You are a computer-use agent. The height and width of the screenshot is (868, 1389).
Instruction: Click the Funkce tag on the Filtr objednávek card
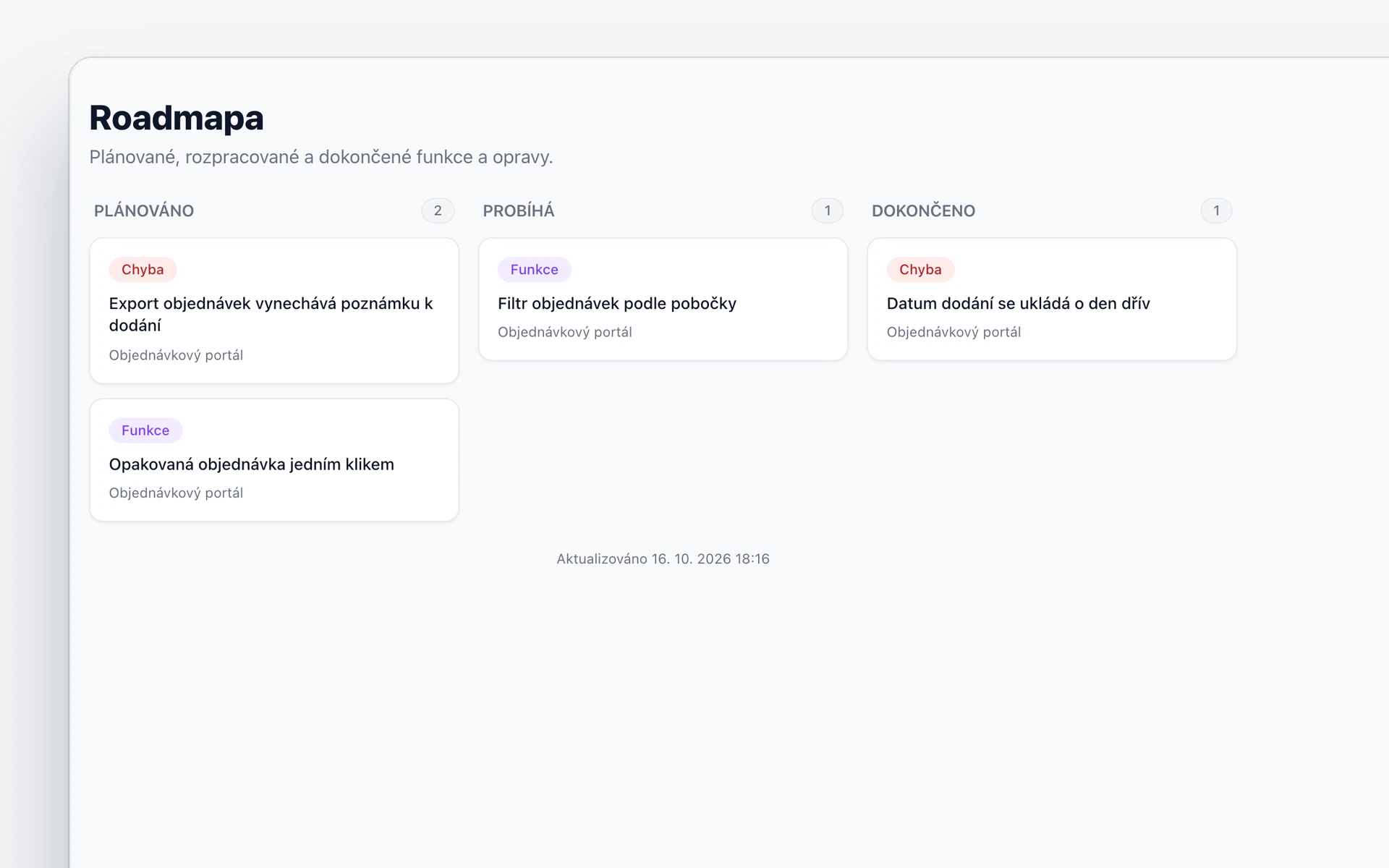[x=534, y=270]
